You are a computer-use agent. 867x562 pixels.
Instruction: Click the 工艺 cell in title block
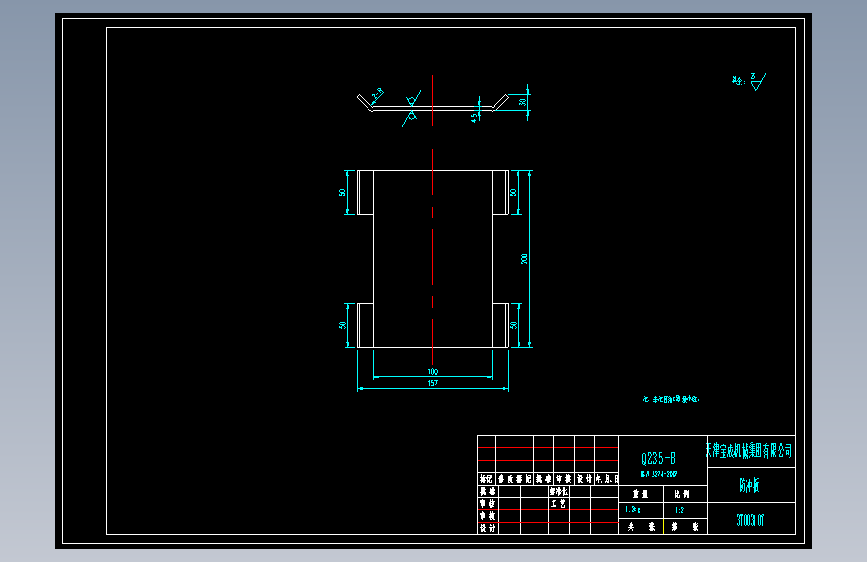click(x=559, y=503)
